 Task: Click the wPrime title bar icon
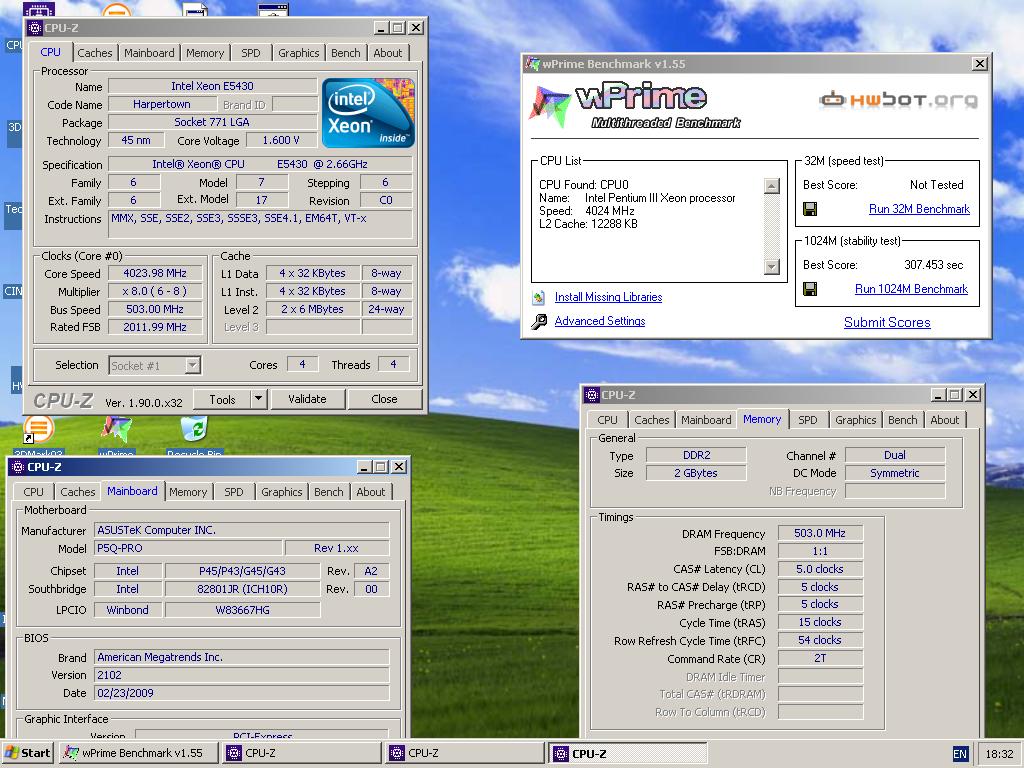tap(533, 64)
